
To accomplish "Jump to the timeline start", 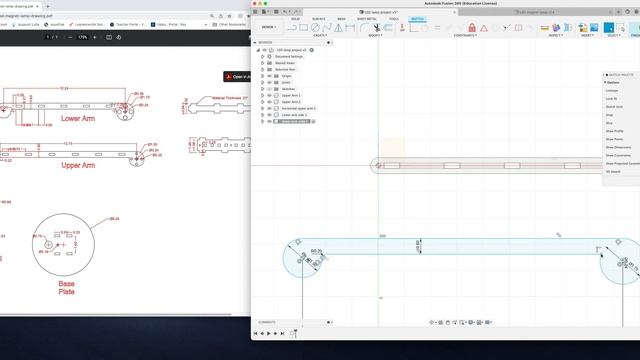I will point(256,333).
